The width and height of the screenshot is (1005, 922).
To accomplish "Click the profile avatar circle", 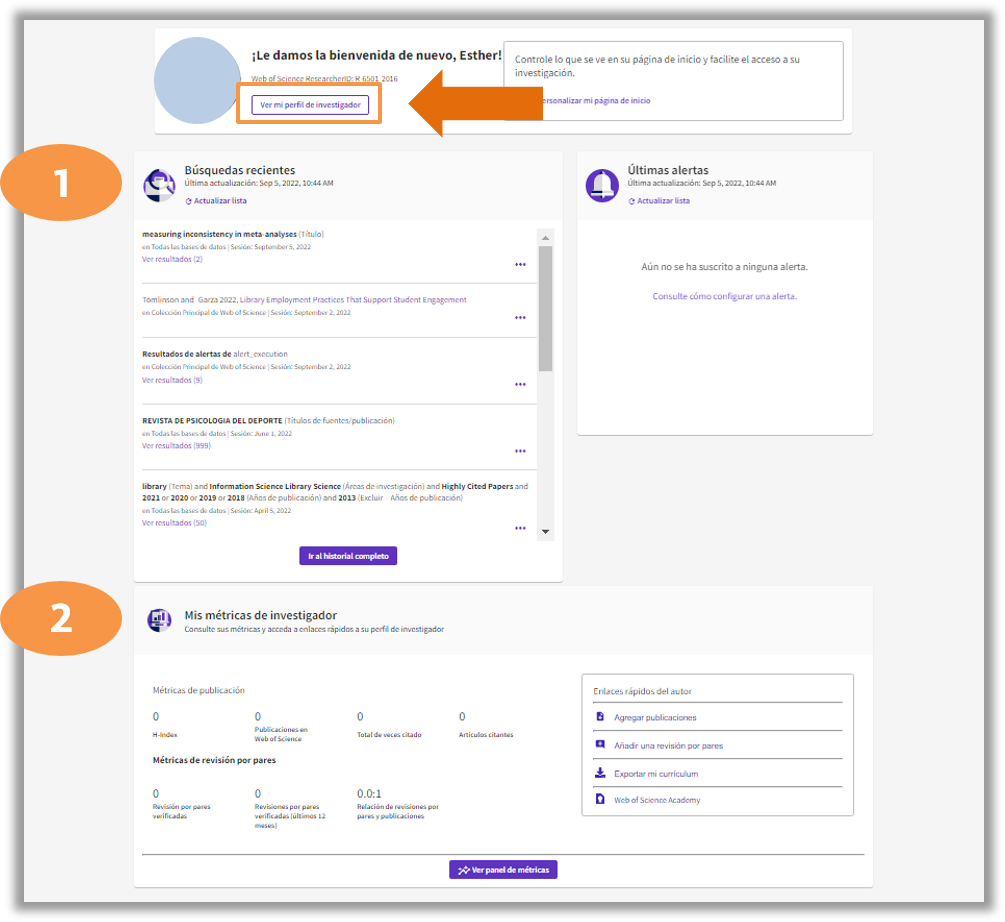I will [x=197, y=80].
